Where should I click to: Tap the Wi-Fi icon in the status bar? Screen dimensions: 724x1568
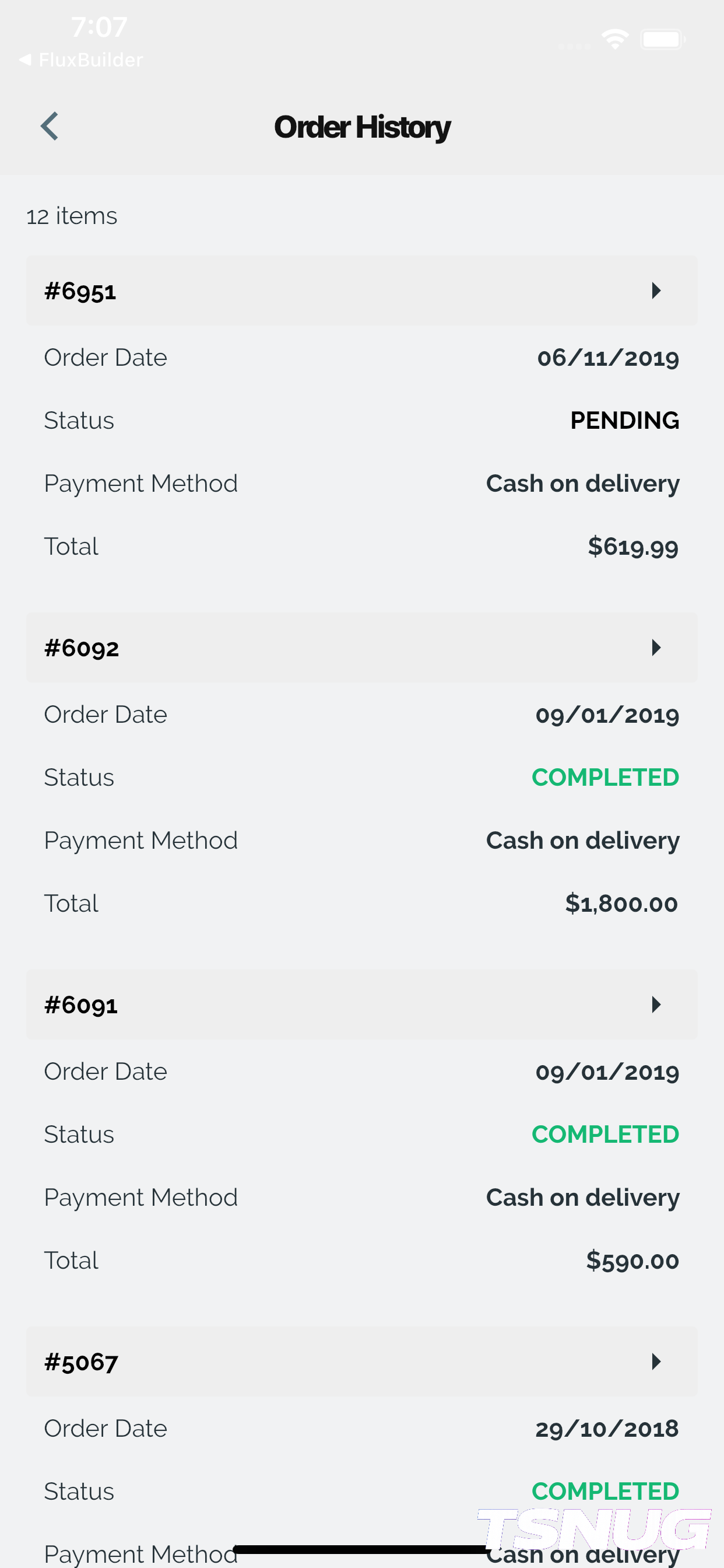(x=614, y=40)
